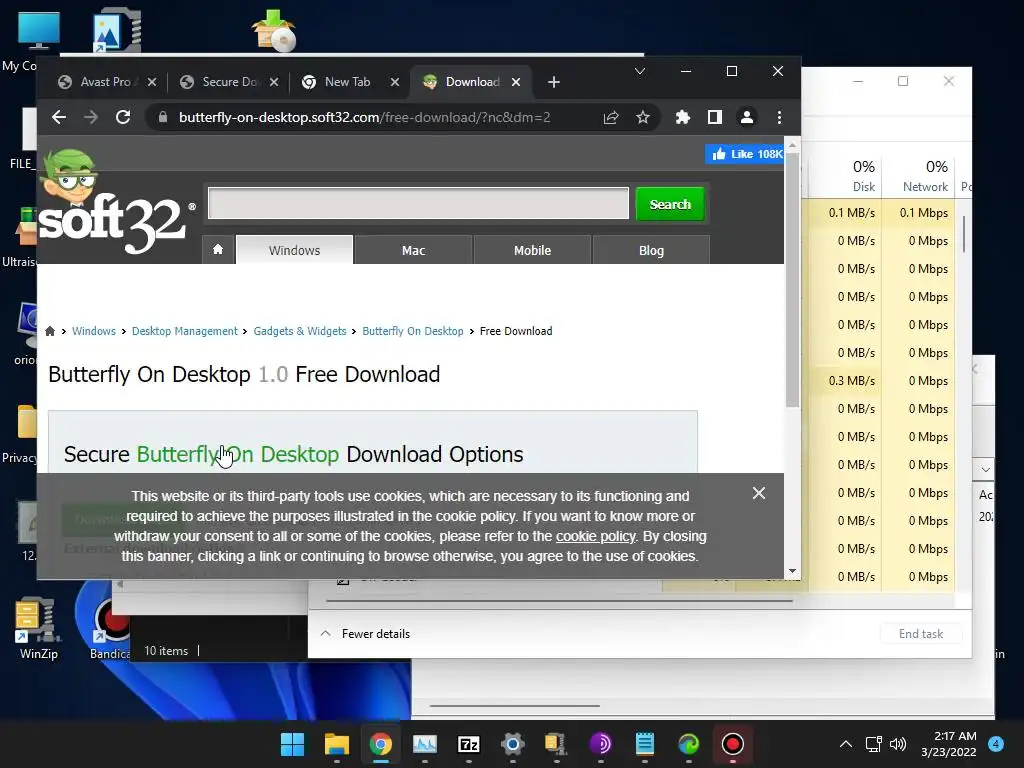Click the breadcrumb home icon

pyautogui.click(x=50, y=331)
